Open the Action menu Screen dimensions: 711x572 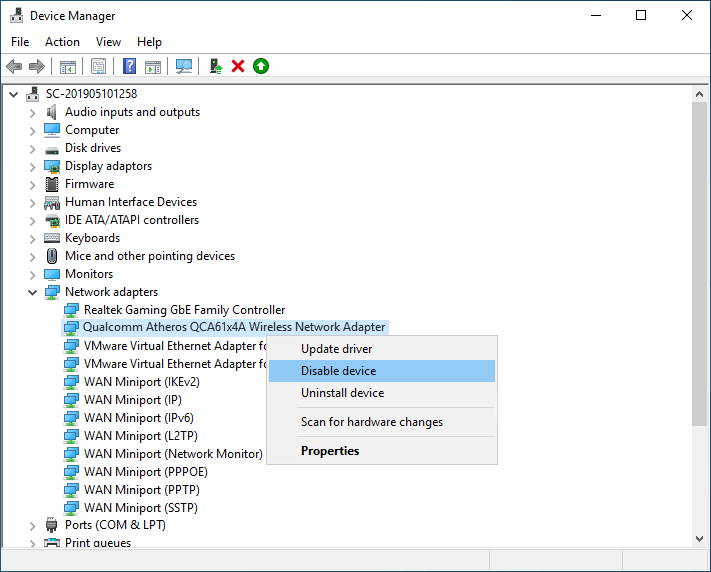62,42
